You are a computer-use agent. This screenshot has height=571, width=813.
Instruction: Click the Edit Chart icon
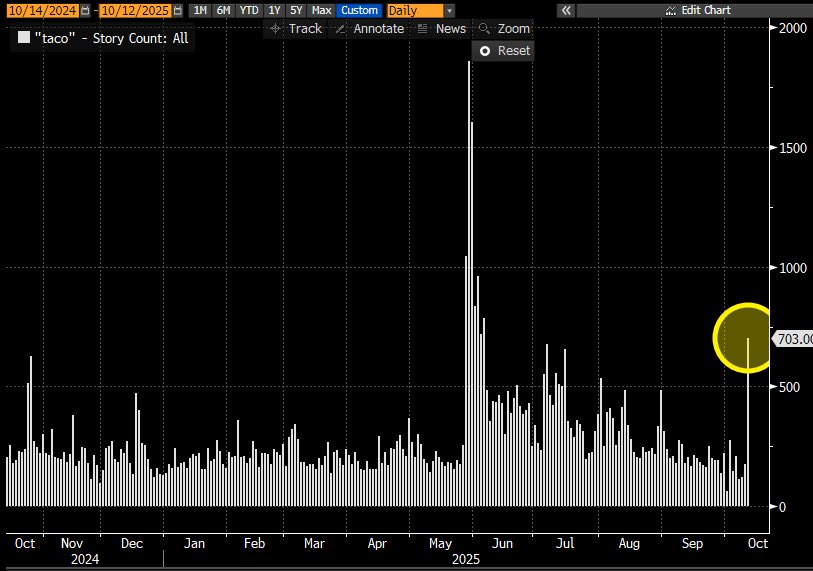click(670, 10)
